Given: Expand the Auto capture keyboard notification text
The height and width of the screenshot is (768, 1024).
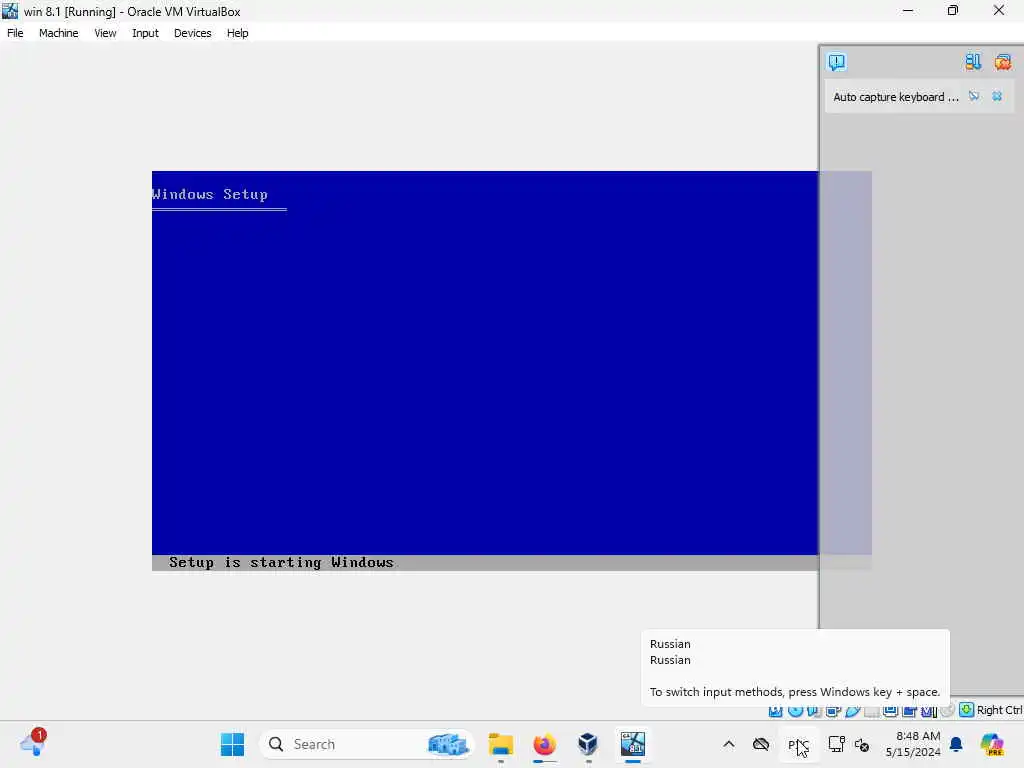Looking at the screenshot, I should coord(896,97).
